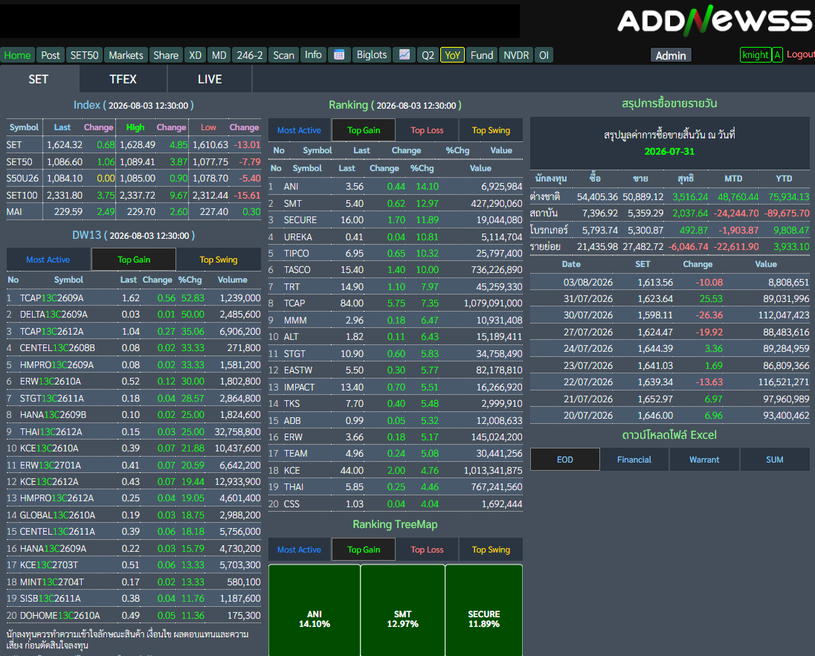Viewport: 815px width, 656px height.
Task: Select Top Loss tab in Ranking panel
Action: 427,130
